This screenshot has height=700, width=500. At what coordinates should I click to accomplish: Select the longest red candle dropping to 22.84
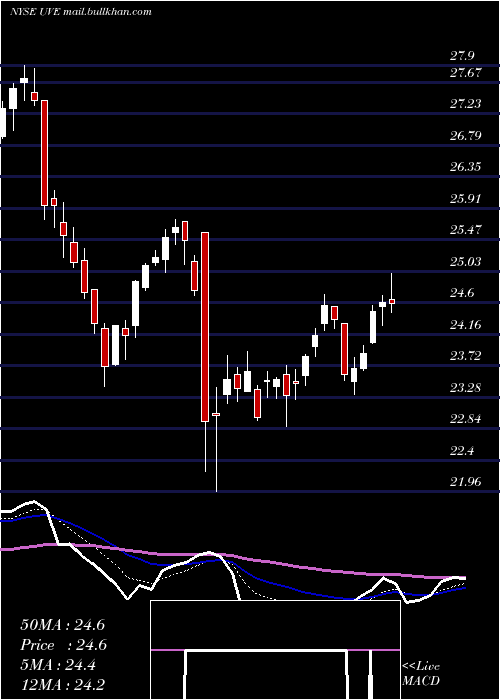205,327
